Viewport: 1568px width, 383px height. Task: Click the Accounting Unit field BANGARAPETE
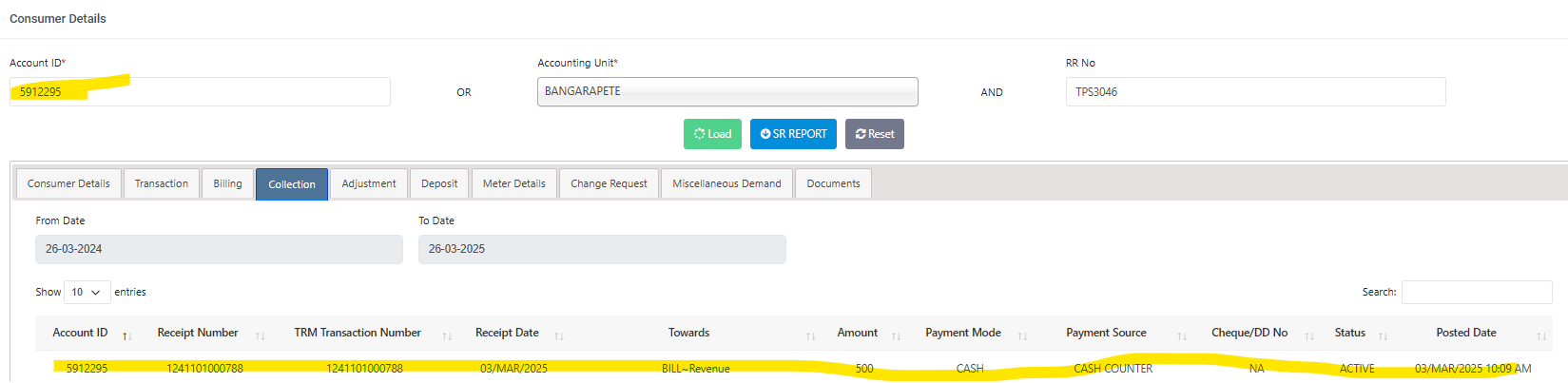pyautogui.click(x=727, y=91)
